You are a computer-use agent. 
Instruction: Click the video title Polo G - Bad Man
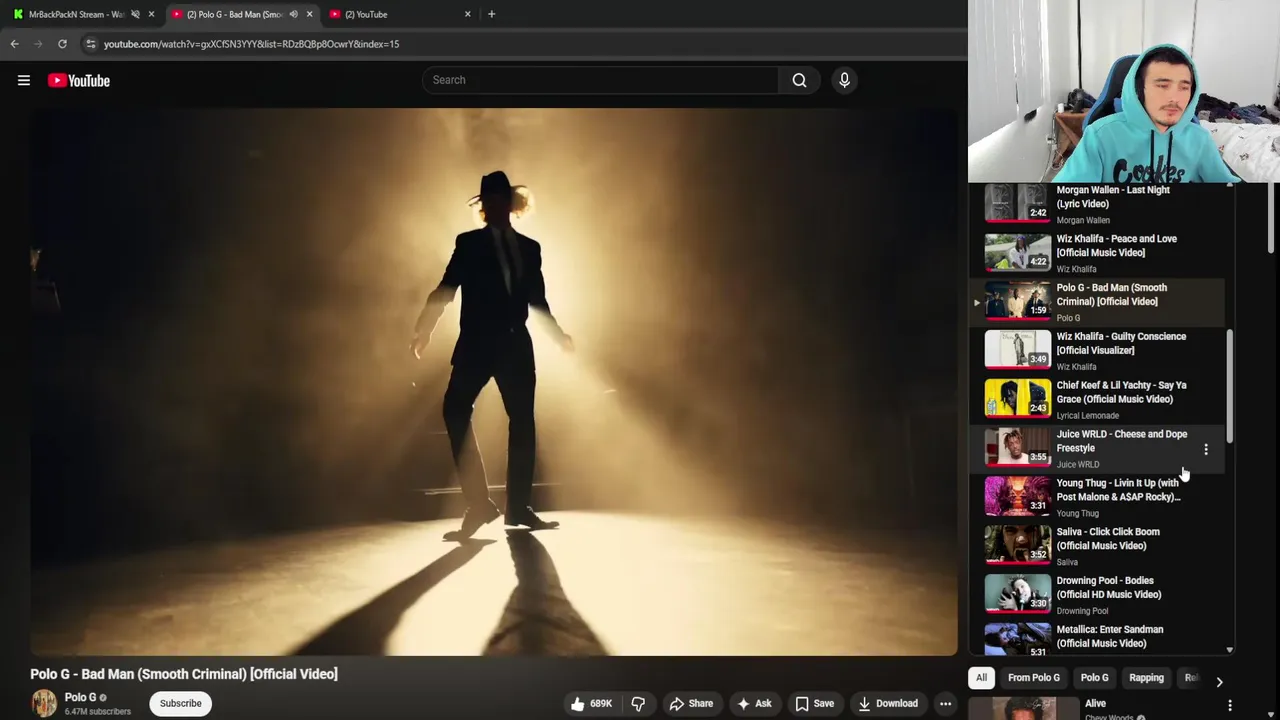[x=184, y=674]
